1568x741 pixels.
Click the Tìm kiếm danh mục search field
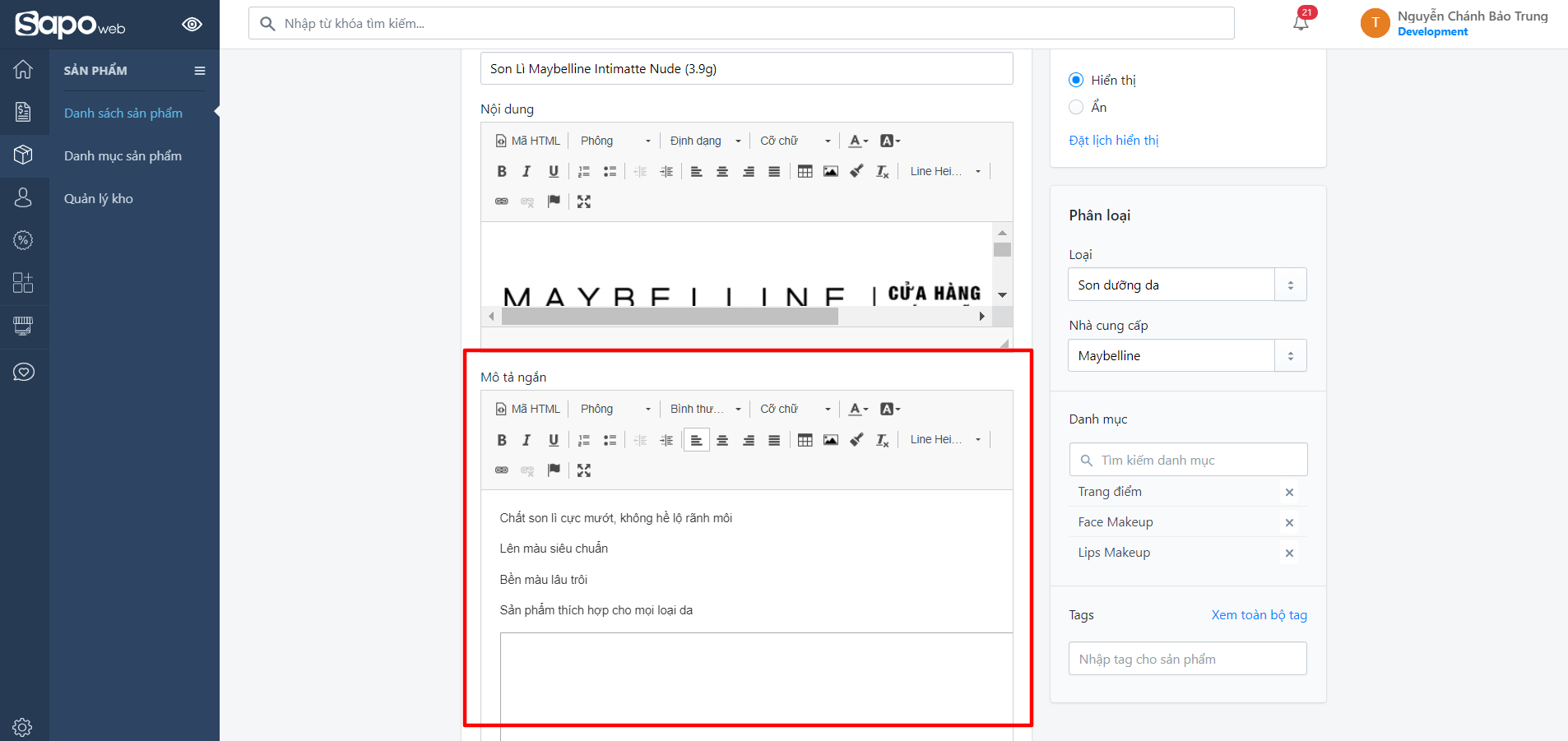coord(1188,460)
